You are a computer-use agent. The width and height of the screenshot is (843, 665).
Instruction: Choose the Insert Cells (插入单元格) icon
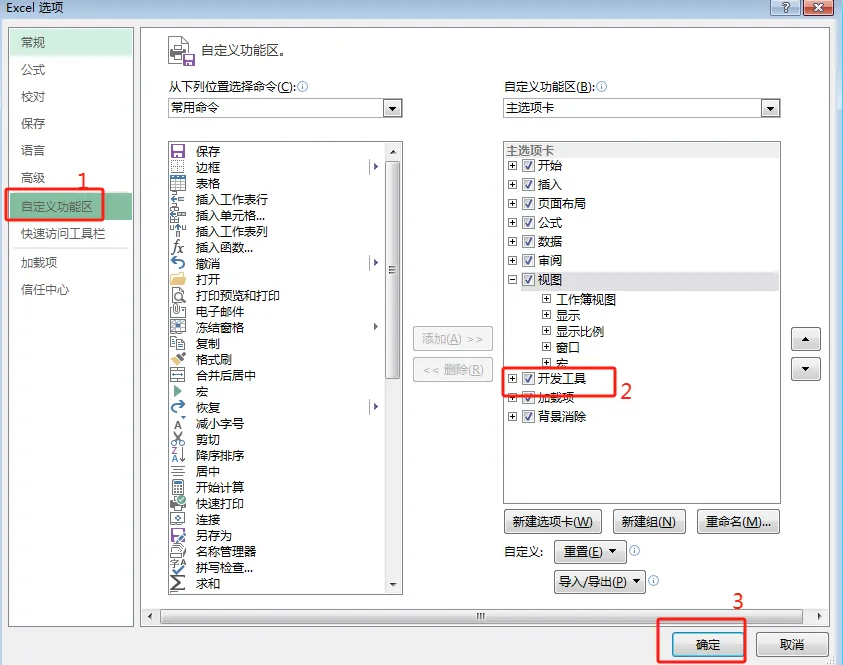pos(178,216)
